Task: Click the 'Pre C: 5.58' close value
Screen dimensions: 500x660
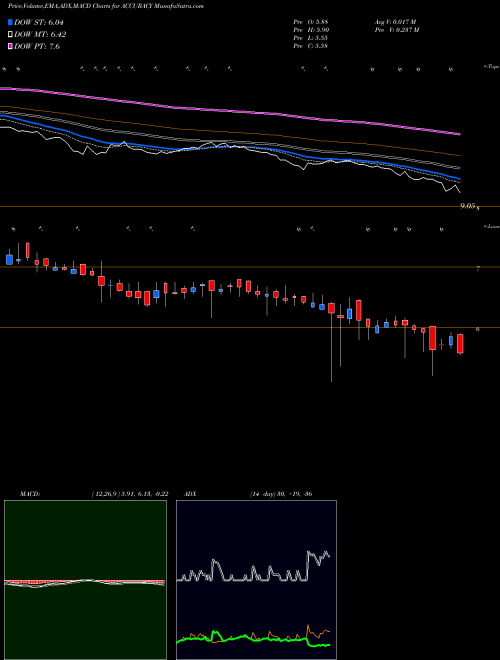Action: 311,46
